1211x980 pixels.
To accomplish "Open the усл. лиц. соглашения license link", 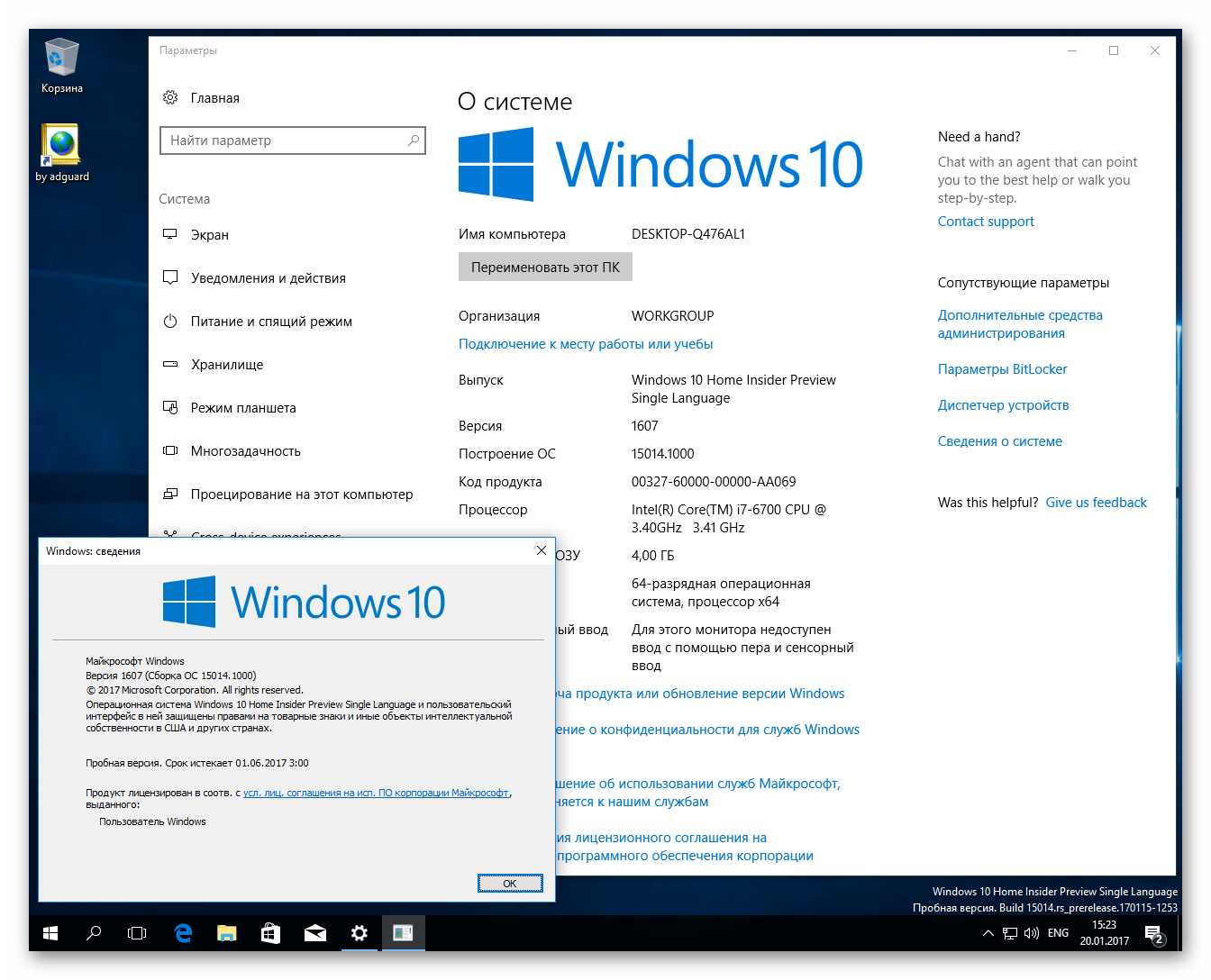I will point(377,793).
